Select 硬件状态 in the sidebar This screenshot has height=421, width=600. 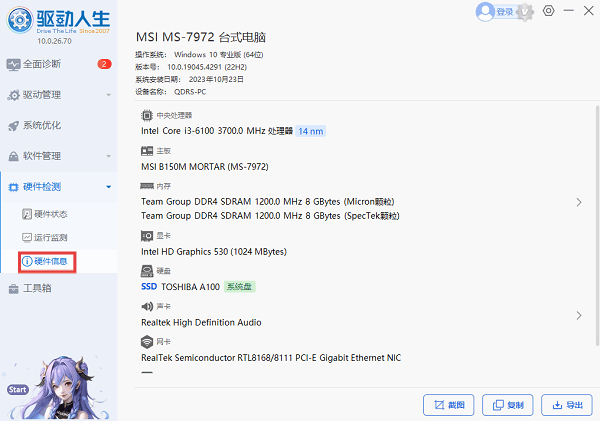pyautogui.click(x=50, y=214)
